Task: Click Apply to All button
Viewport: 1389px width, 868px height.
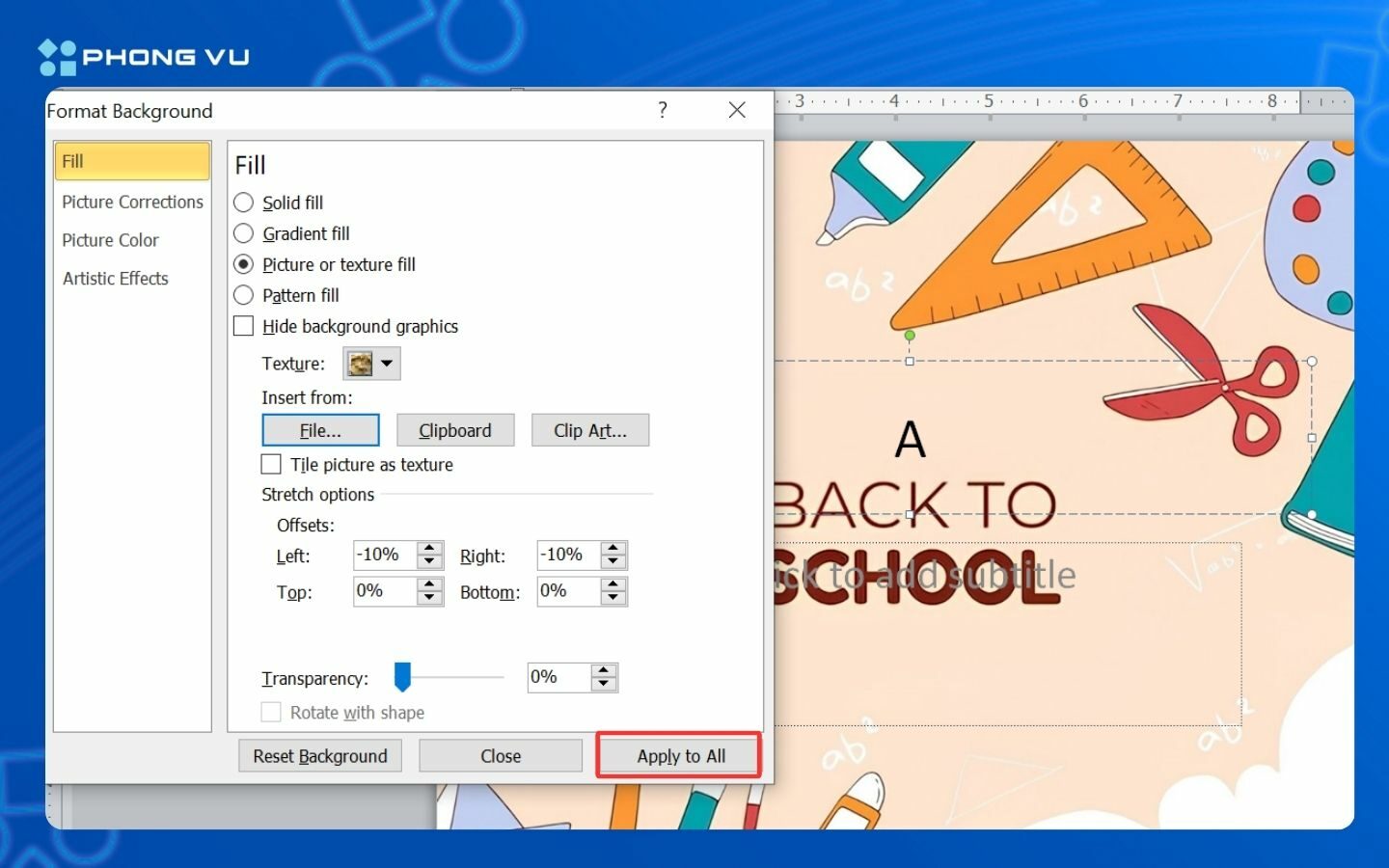Action: [x=681, y=756]
